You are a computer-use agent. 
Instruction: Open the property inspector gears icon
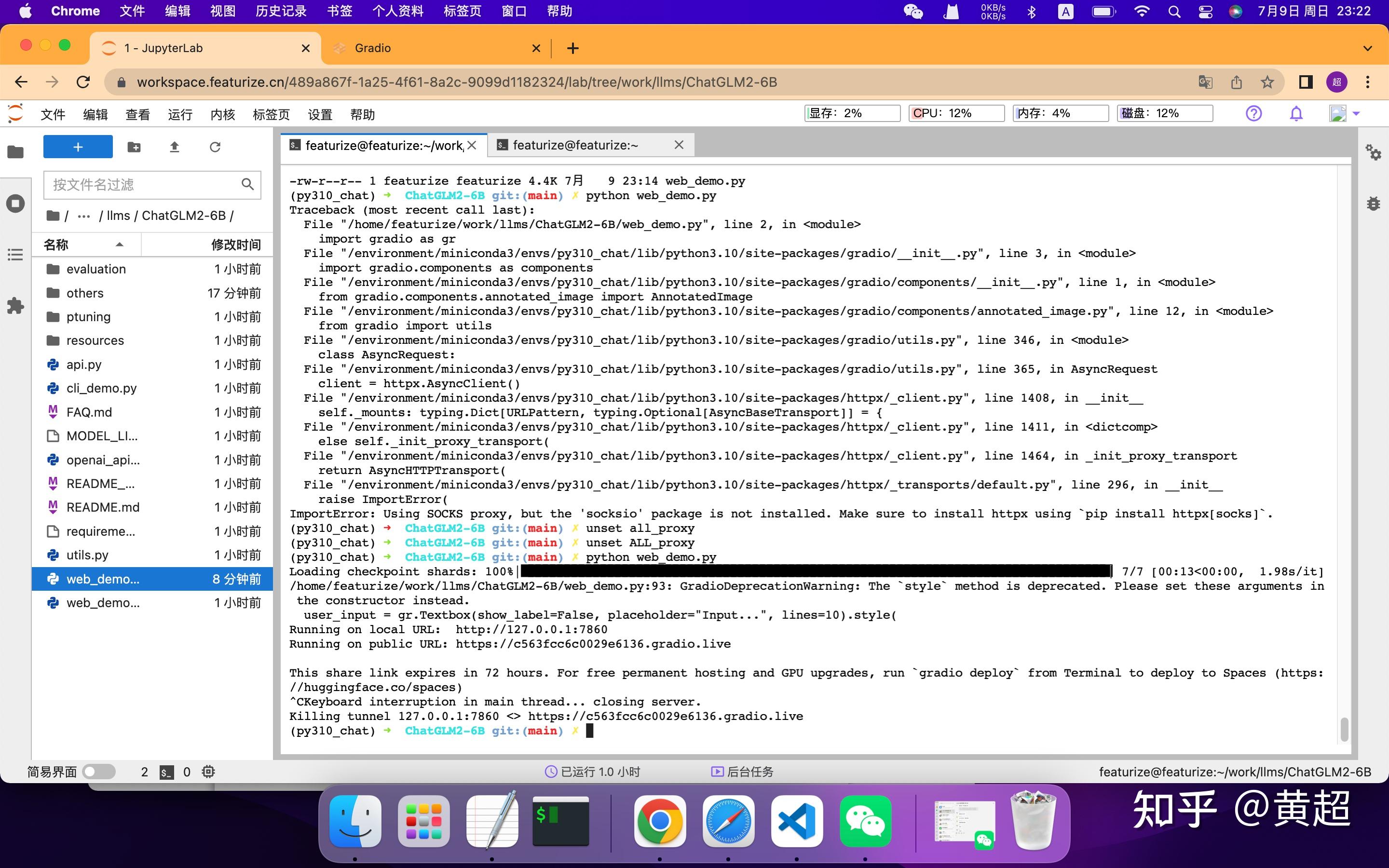coord(1373,152)
